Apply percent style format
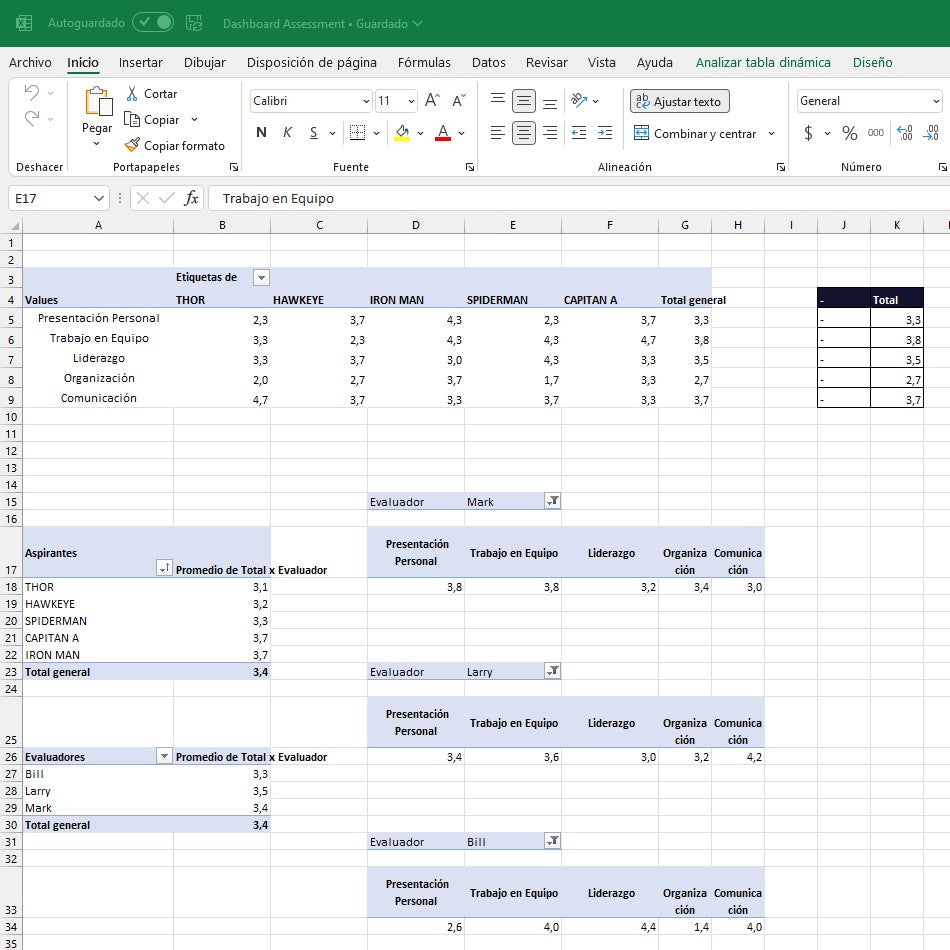950x950 pixels. pyautogui.click(x=849, y=133)
